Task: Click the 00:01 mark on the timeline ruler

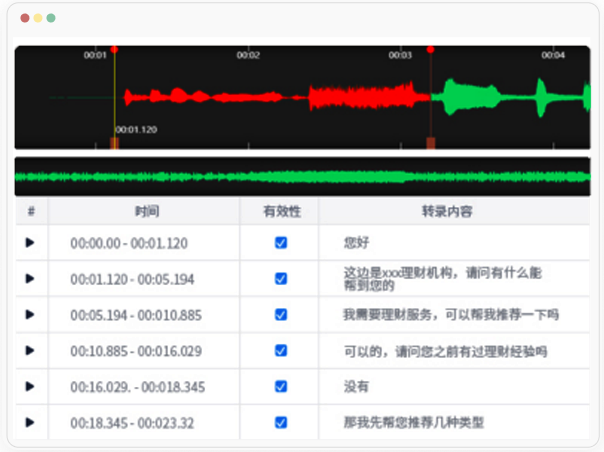Action: click(95, 55)
